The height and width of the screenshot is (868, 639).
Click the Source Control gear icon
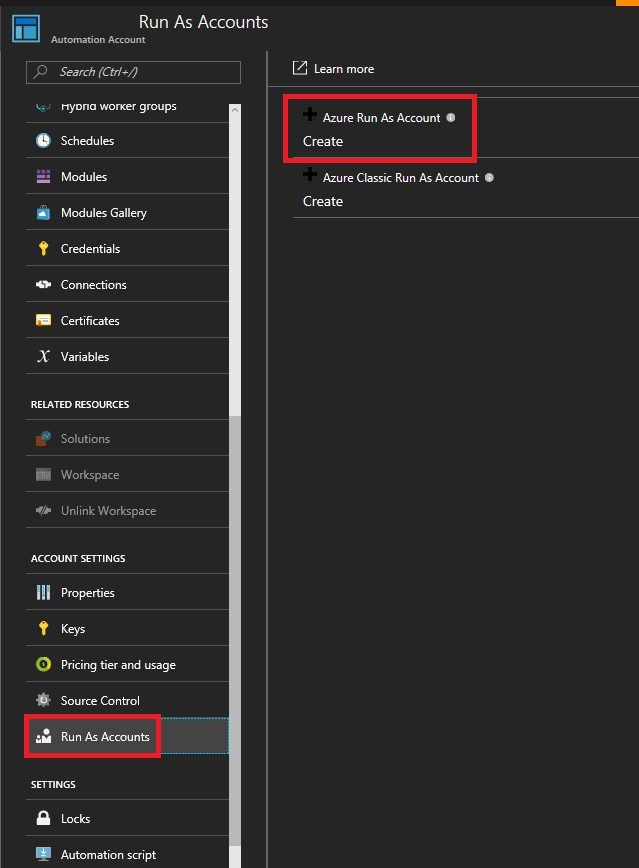pos(43,700)
